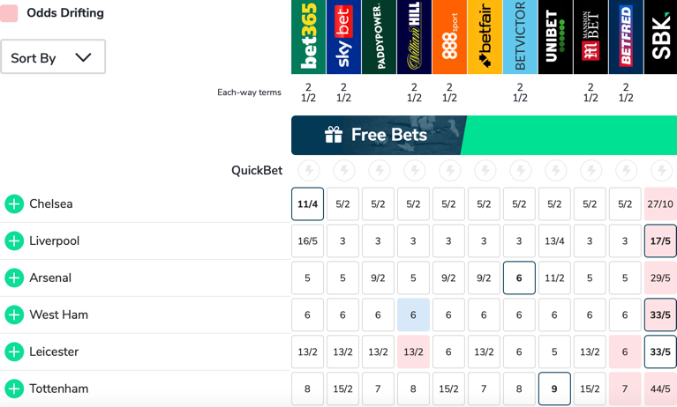This screenshot has height=407, width=677.
Task: Toggle QuickBet lightning under Betfair column
Action: click(x=484, y=170)
